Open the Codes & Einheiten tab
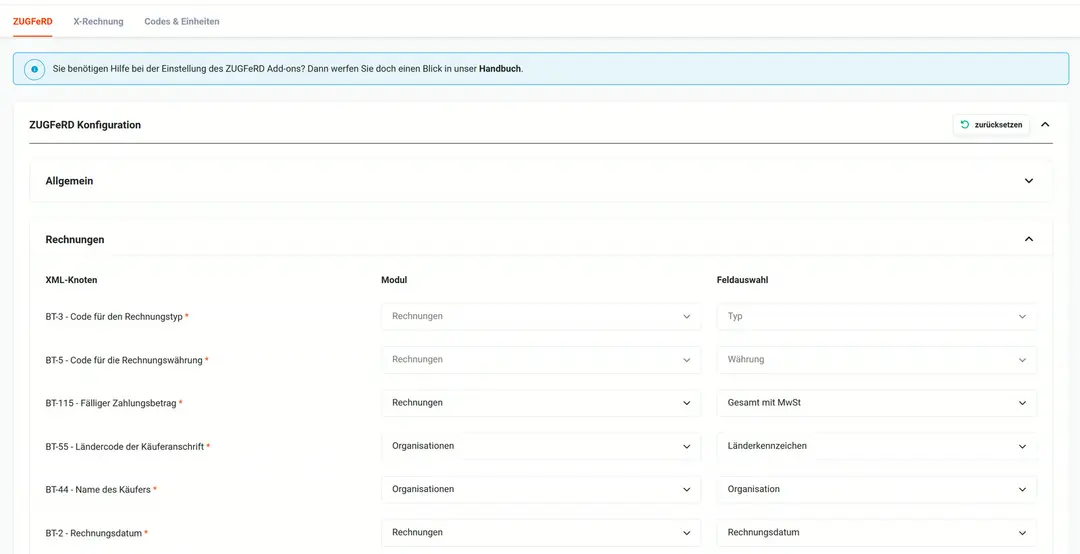 (182, 21)
